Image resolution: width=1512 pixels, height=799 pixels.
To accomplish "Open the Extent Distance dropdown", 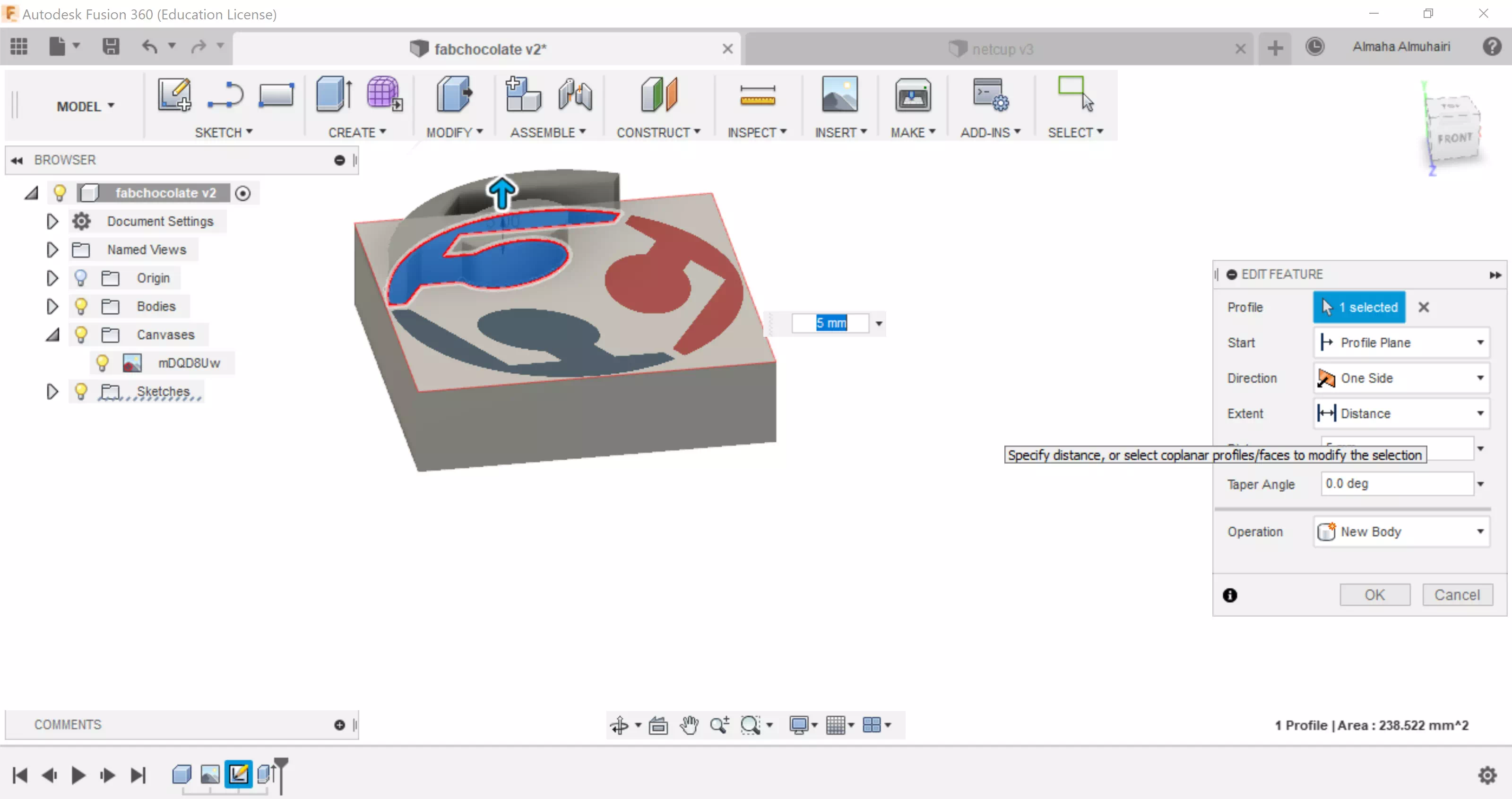I will click(1401, 413).
